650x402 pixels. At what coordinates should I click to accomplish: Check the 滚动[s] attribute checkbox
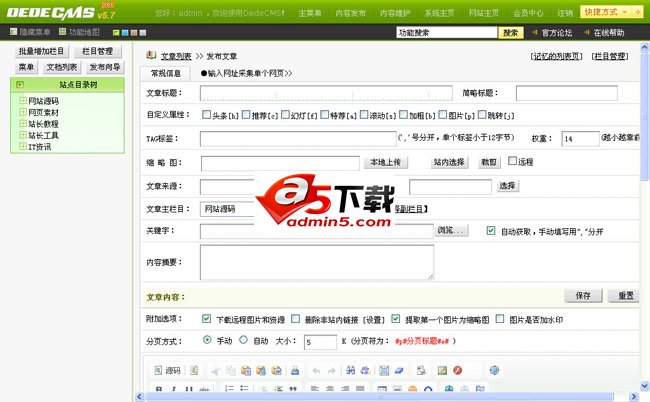click(x=364, y=115)
